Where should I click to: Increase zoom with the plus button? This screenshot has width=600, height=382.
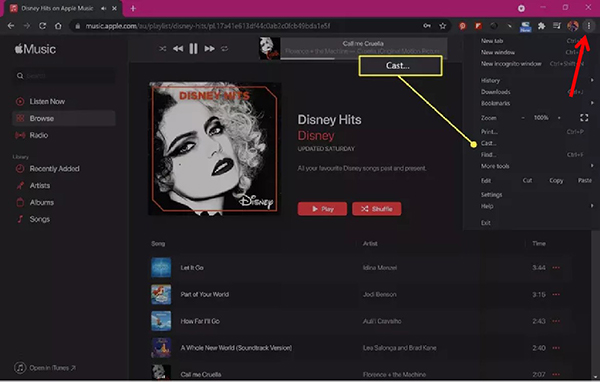pyautogui.click(x=559, y=118)
